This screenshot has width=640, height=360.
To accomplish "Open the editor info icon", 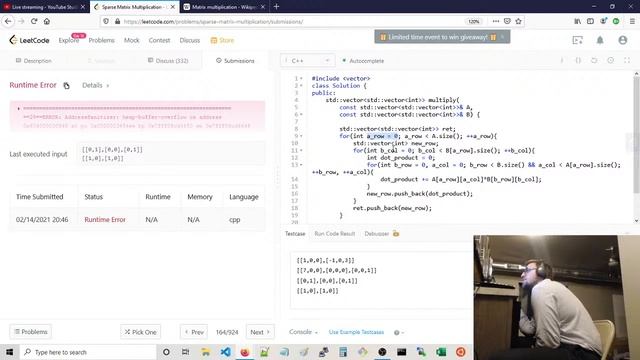I will pos(562,60).
